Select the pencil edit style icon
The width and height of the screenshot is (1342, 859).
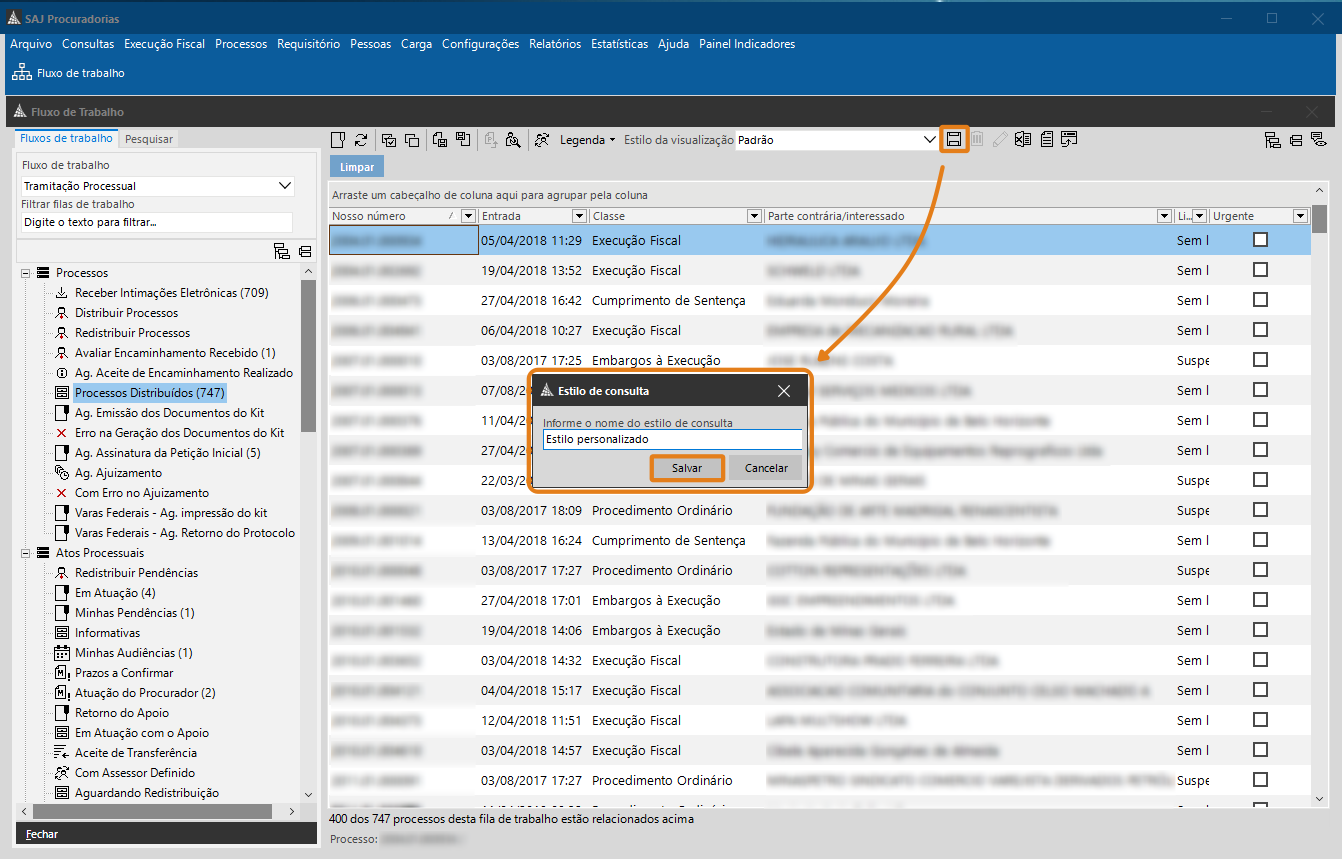tap(1000, 139)
